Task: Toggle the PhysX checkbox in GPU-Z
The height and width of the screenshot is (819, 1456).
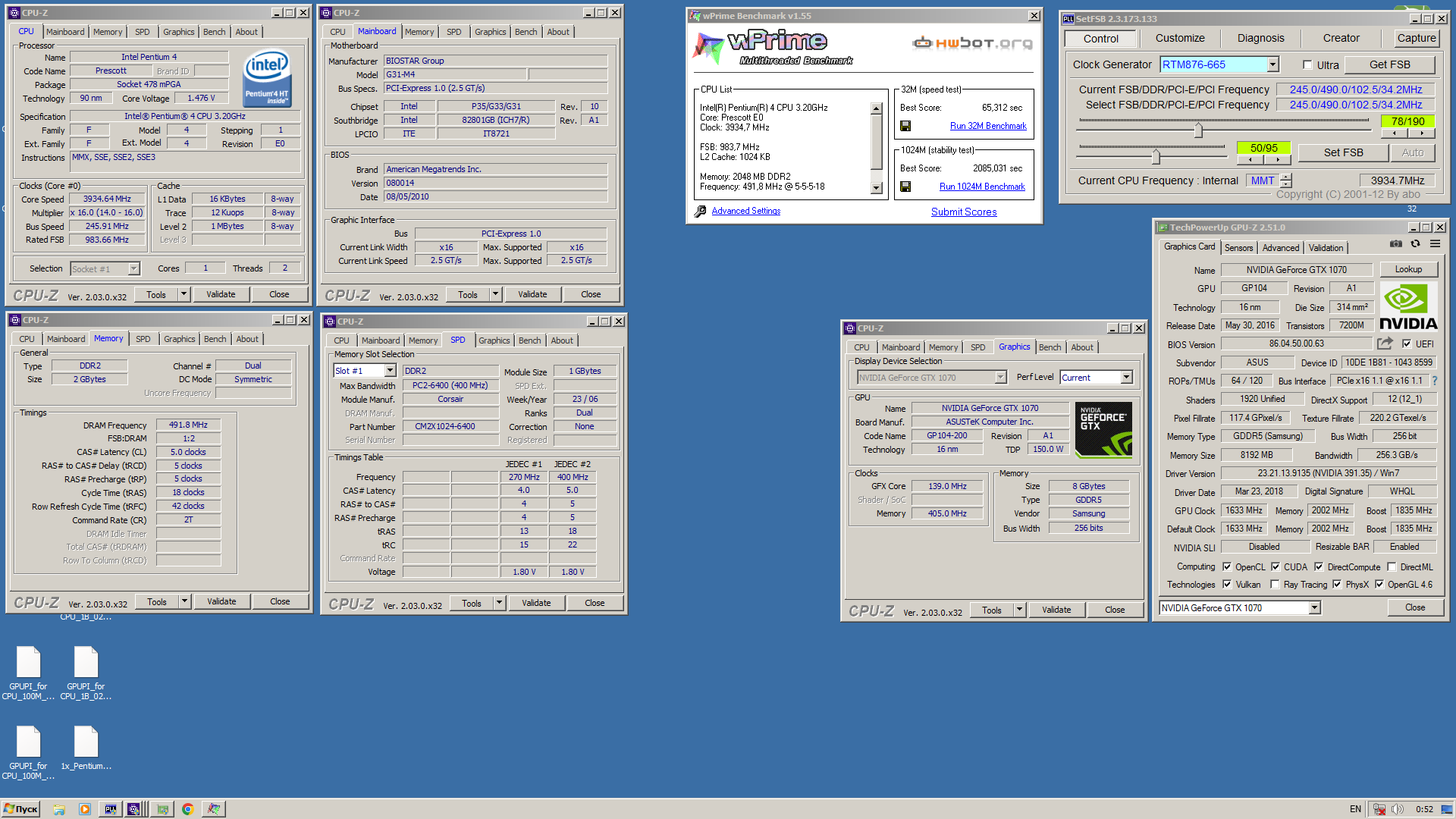Action: (x=1337, y=584)
